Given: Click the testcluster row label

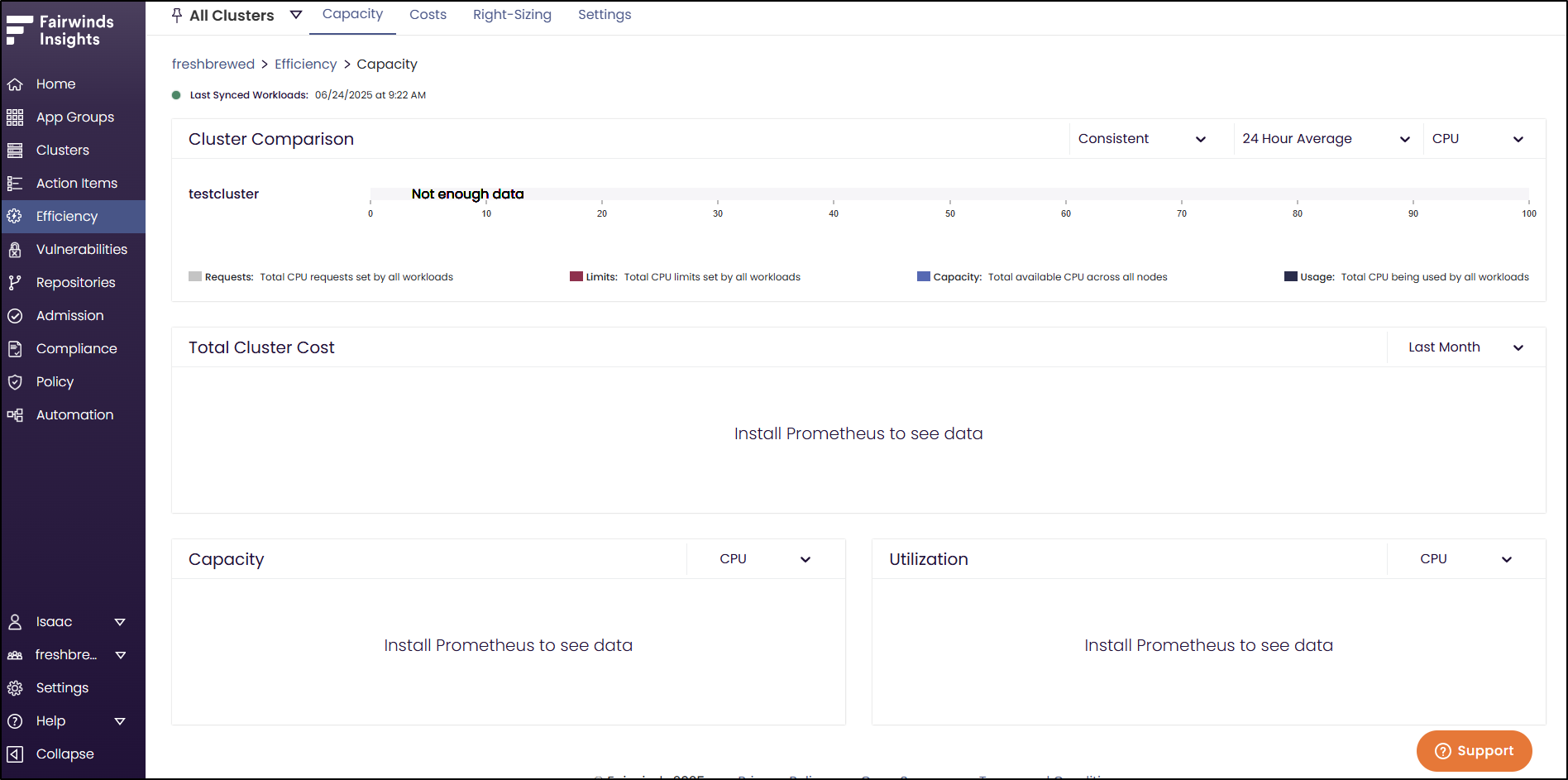Looking at the screenshot, I should [x=223, y=194].
